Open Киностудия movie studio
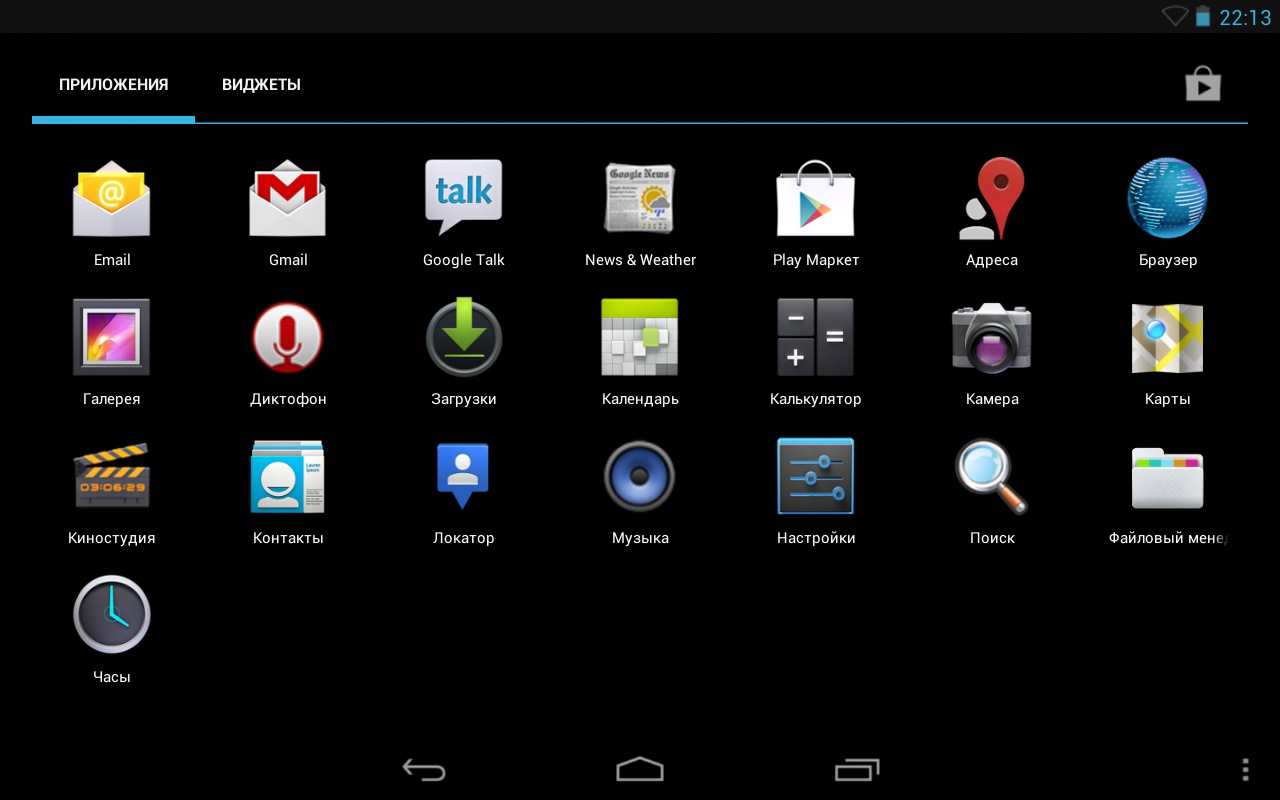Image resolution: width=1280 pixels, height=800 pixels. pyautogui.click(x=112, y=476)
